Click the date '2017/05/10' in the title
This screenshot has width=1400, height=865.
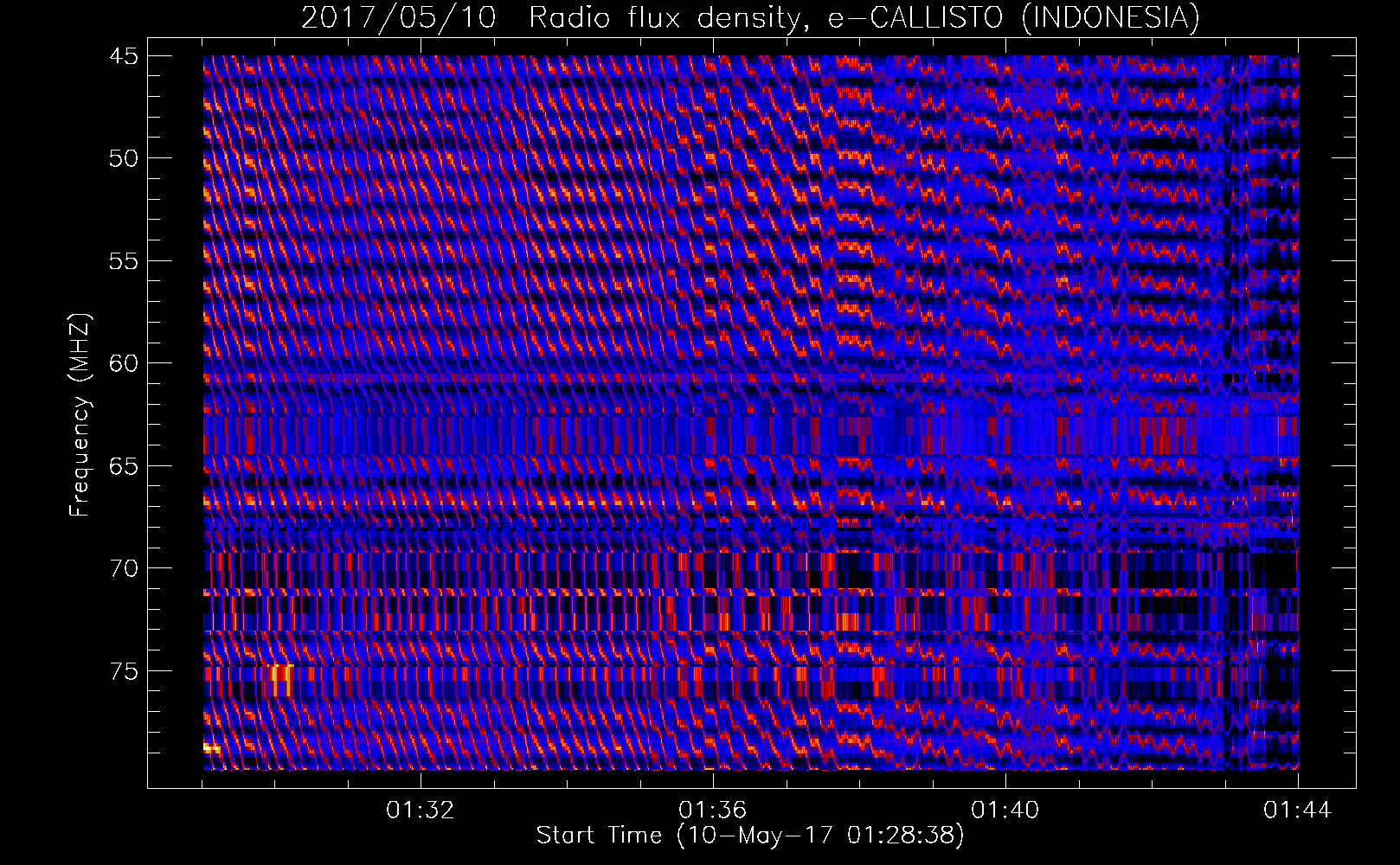pyautogui.click(x=399, y=17)
